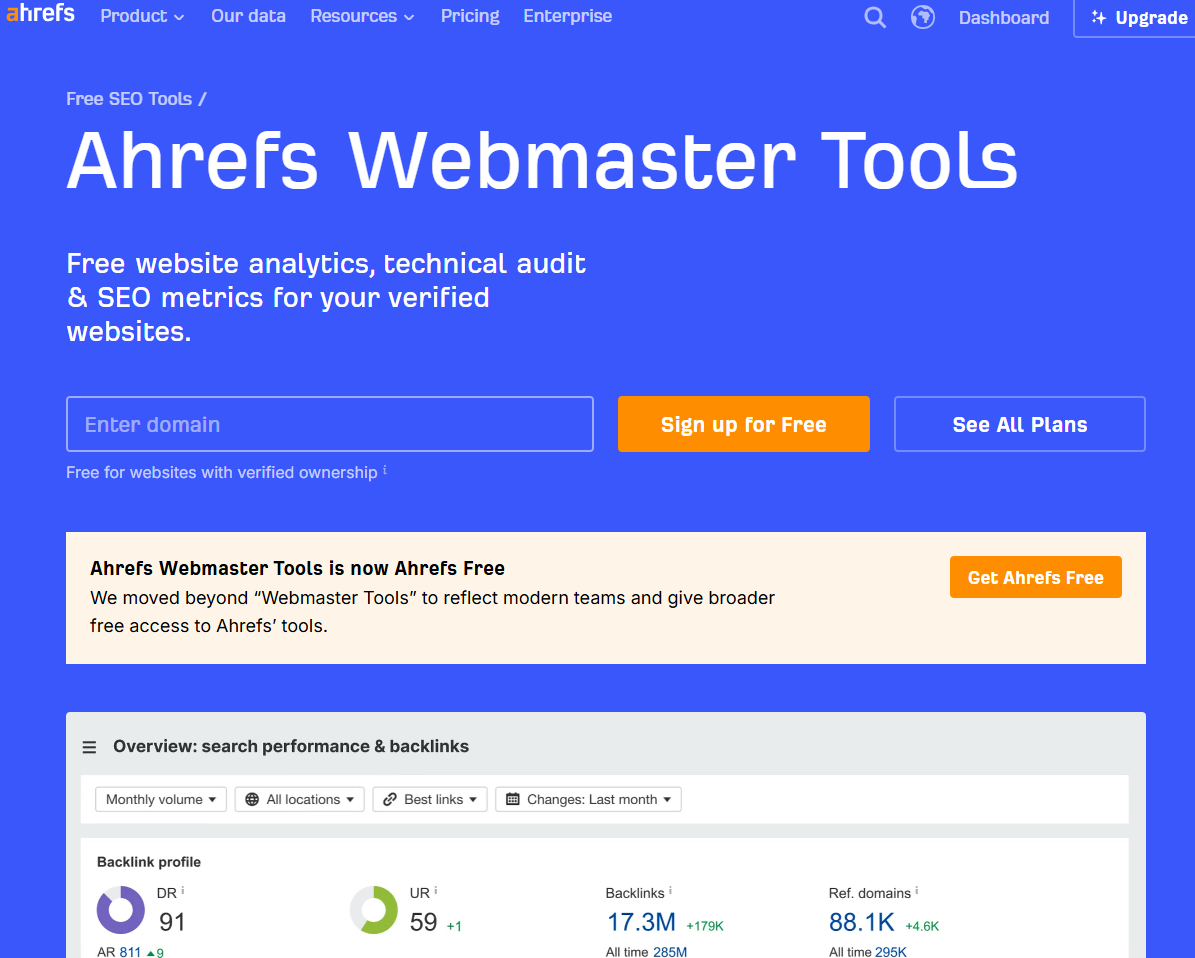
Task: Focus the Enter domain field
Action: click(330, 424)
